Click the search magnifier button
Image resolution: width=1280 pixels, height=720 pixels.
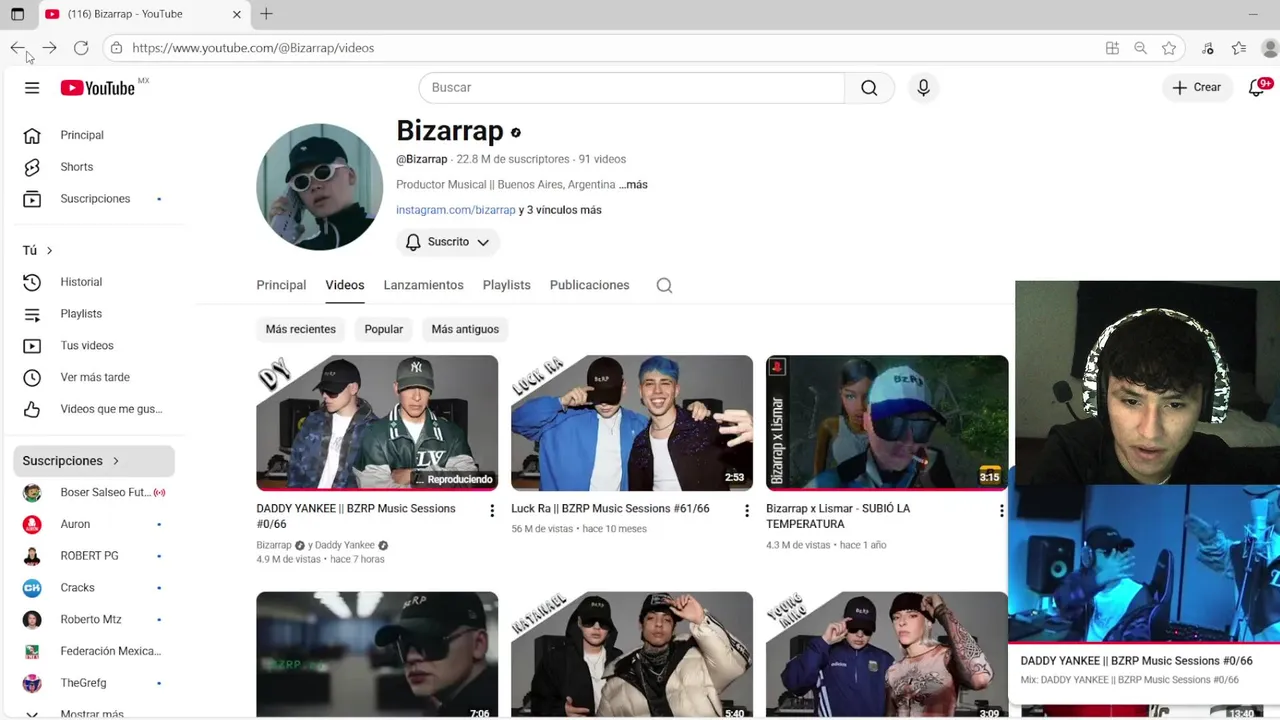869,88
